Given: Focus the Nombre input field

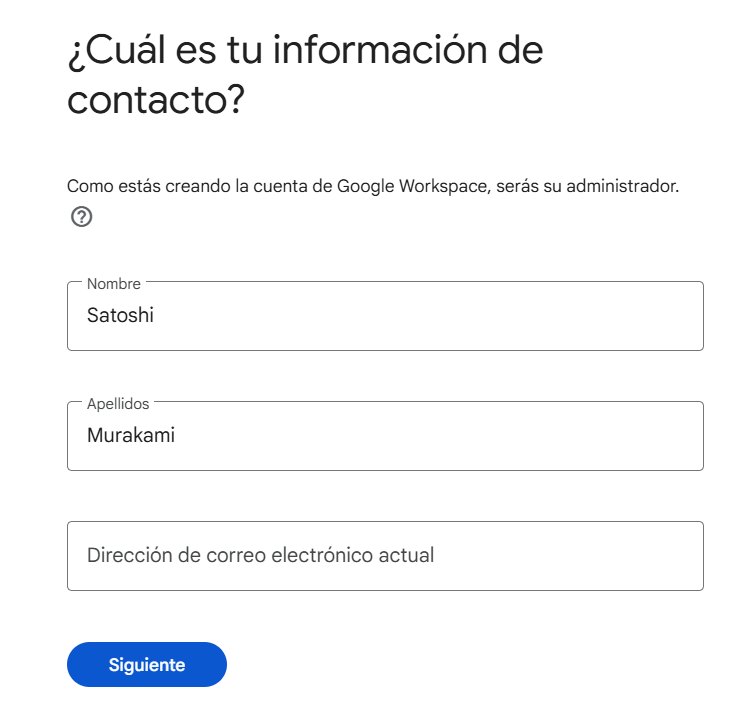Looking at the screenshot, I should tap(385, 316).
